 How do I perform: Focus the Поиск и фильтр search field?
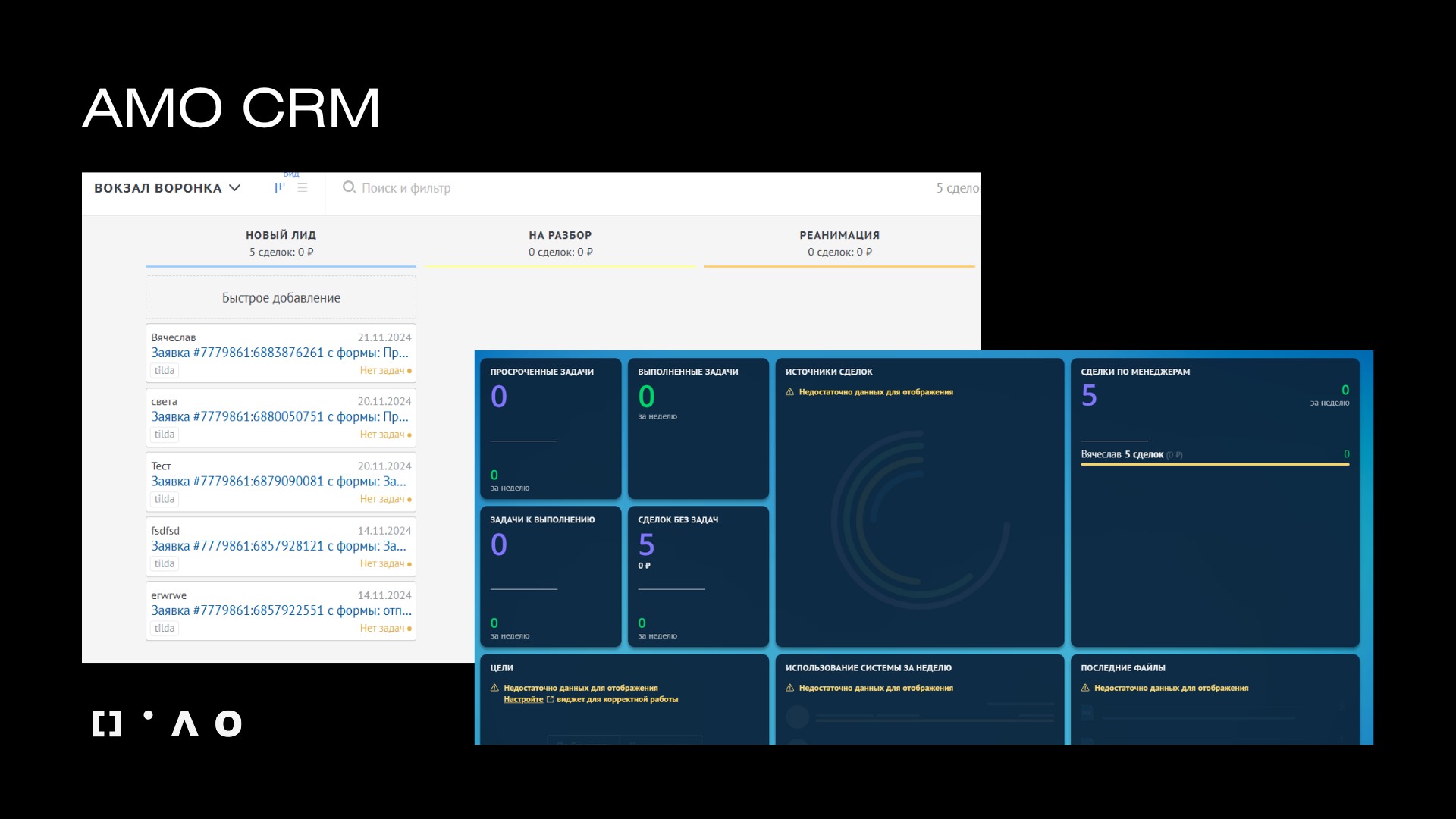[x=406, y=188]
